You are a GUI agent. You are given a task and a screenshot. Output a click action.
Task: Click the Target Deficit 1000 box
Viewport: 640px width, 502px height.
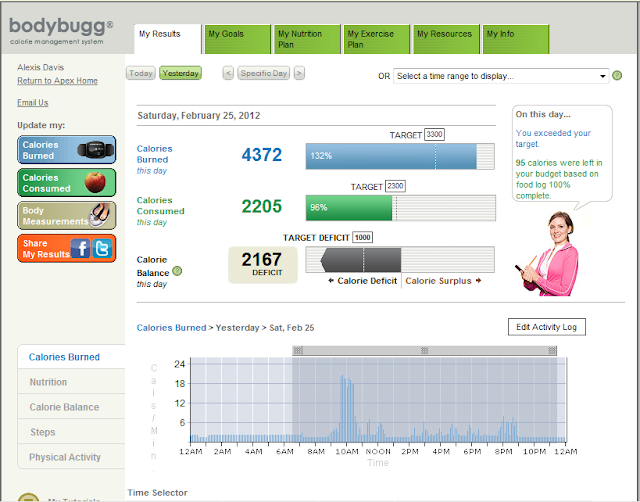coord(362,238)
